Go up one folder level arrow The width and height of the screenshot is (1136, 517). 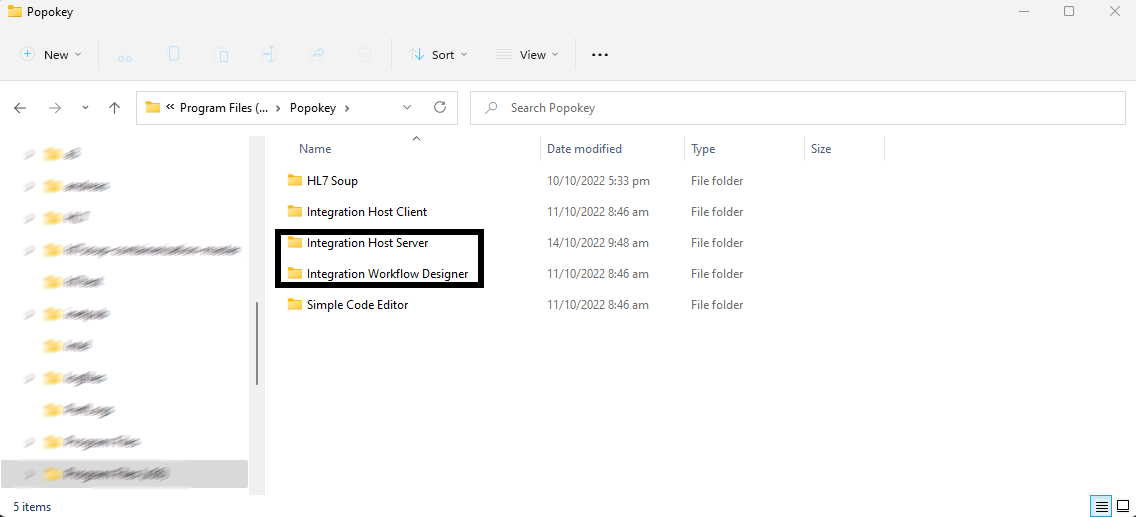pyautogui.click(x=114, y=108)
